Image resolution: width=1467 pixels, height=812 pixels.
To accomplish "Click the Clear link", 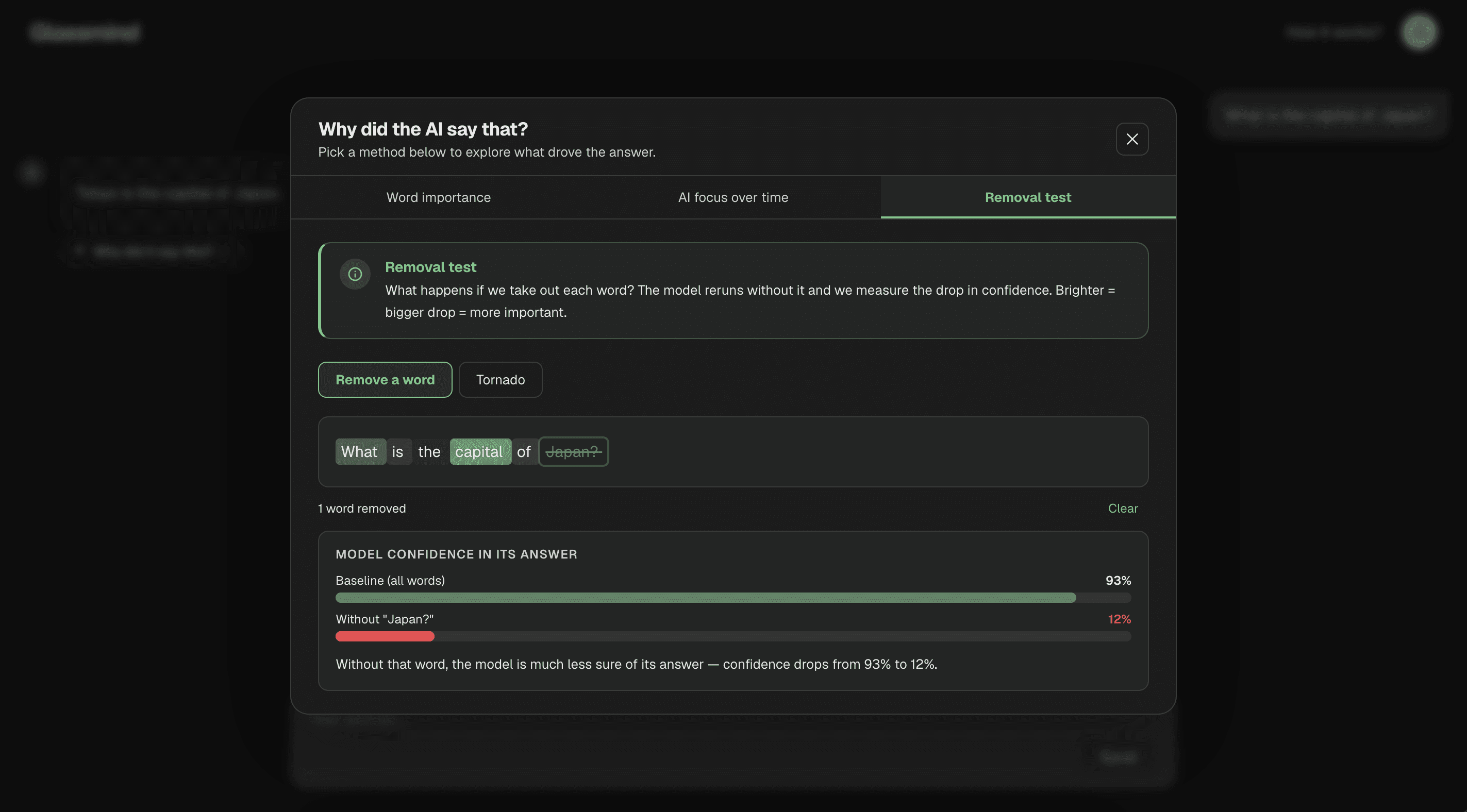I will click(1123, 509).
